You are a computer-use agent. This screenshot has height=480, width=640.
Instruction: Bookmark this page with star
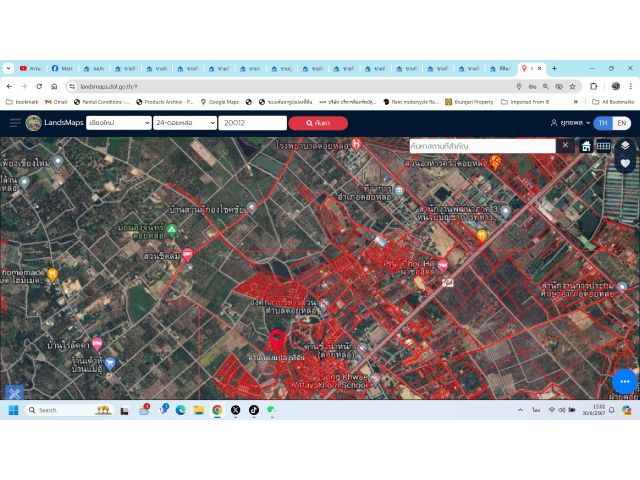573,86
